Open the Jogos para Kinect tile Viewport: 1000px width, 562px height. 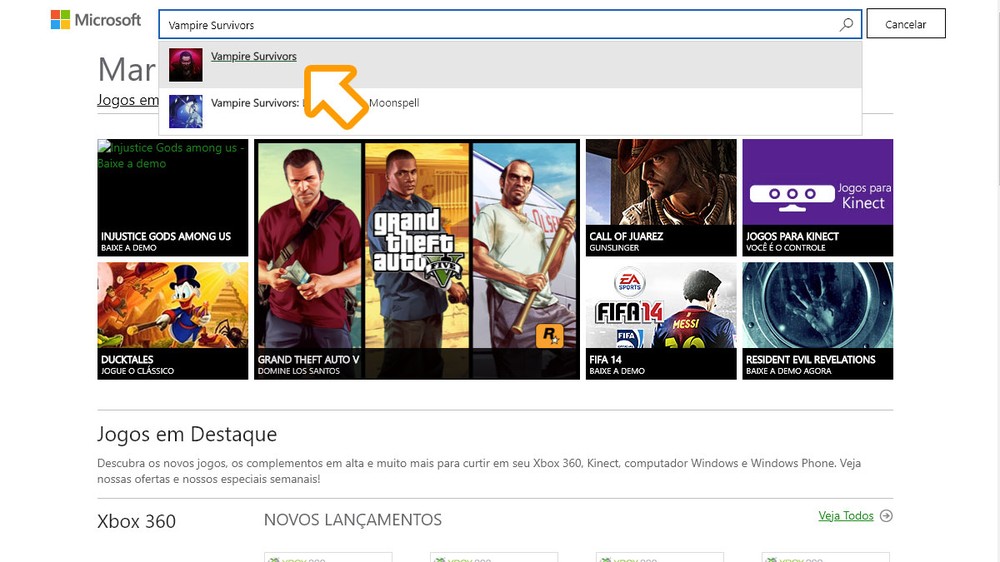point(818,198)
